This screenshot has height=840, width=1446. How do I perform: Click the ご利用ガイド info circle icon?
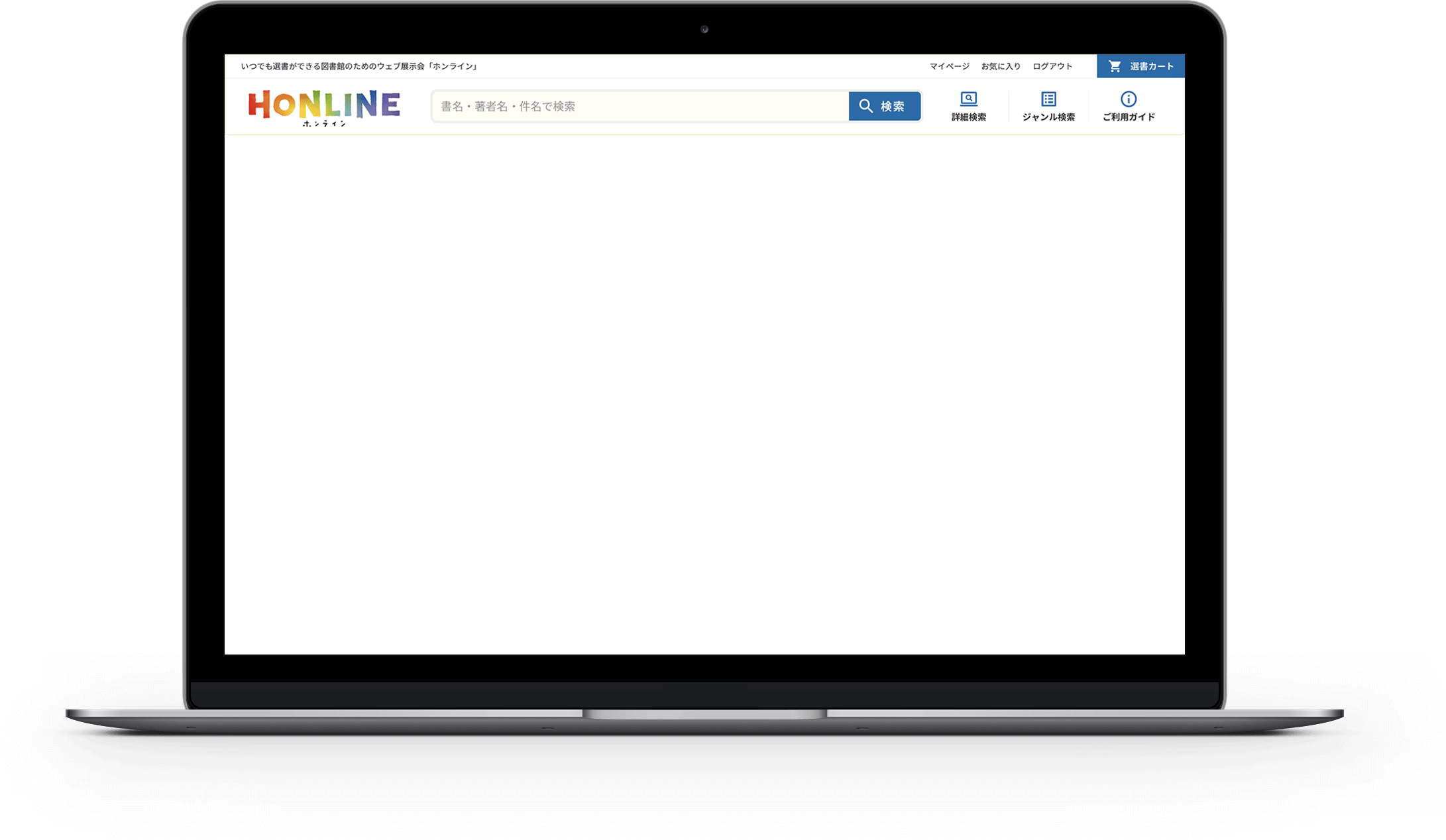pos(1129,99)
